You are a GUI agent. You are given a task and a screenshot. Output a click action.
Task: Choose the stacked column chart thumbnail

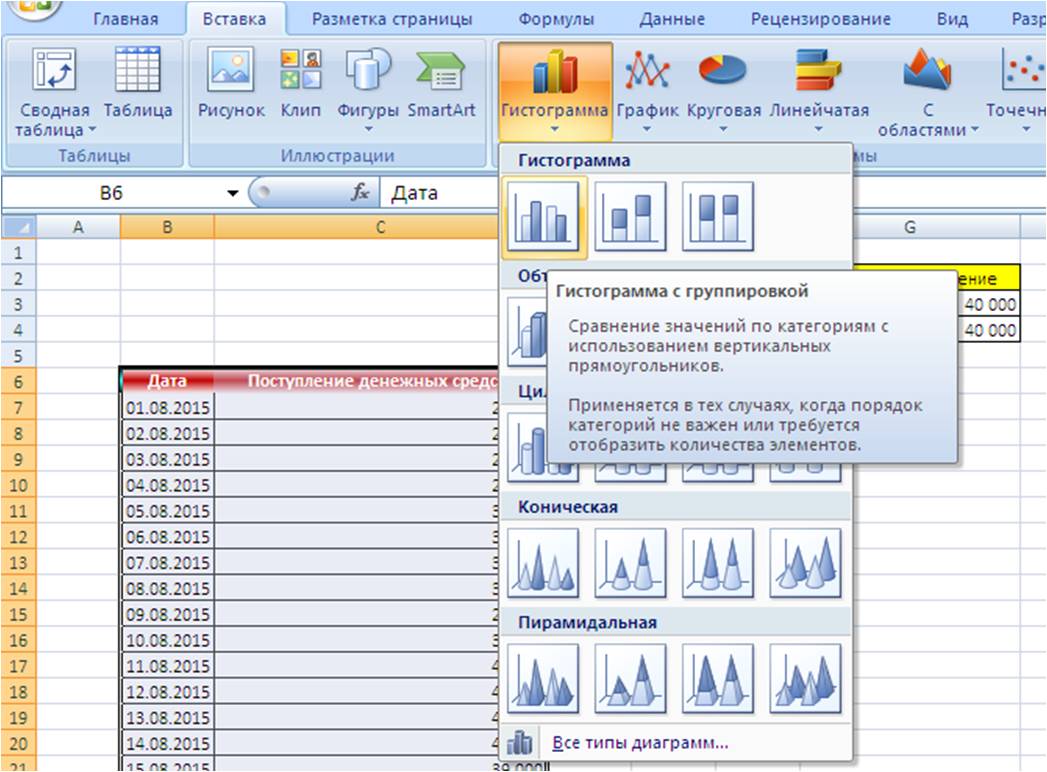pyautogui.click(x=630, y=215)
